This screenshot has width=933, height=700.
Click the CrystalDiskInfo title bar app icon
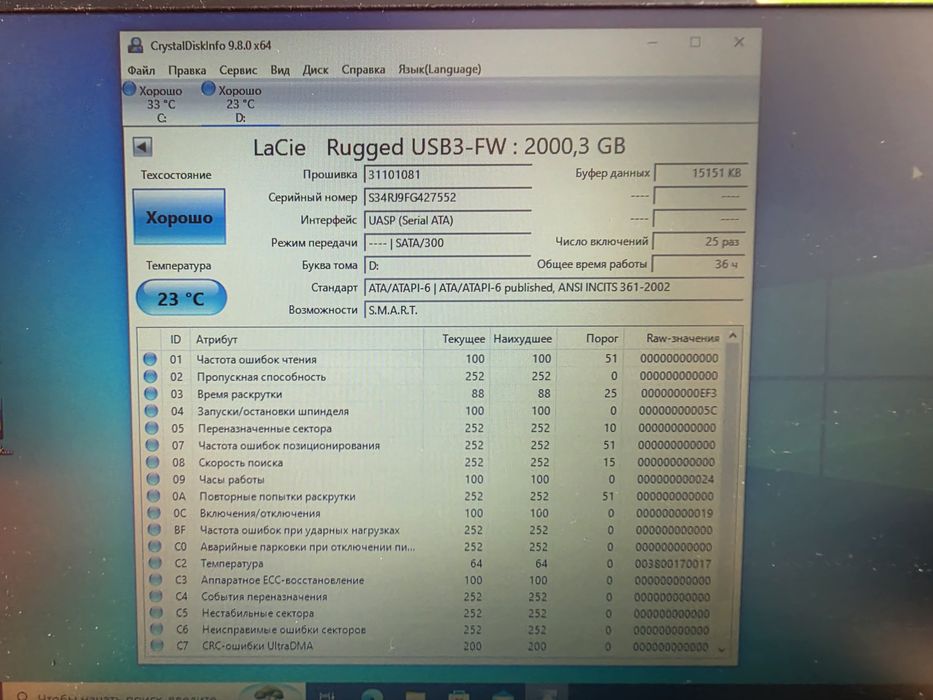136,45
